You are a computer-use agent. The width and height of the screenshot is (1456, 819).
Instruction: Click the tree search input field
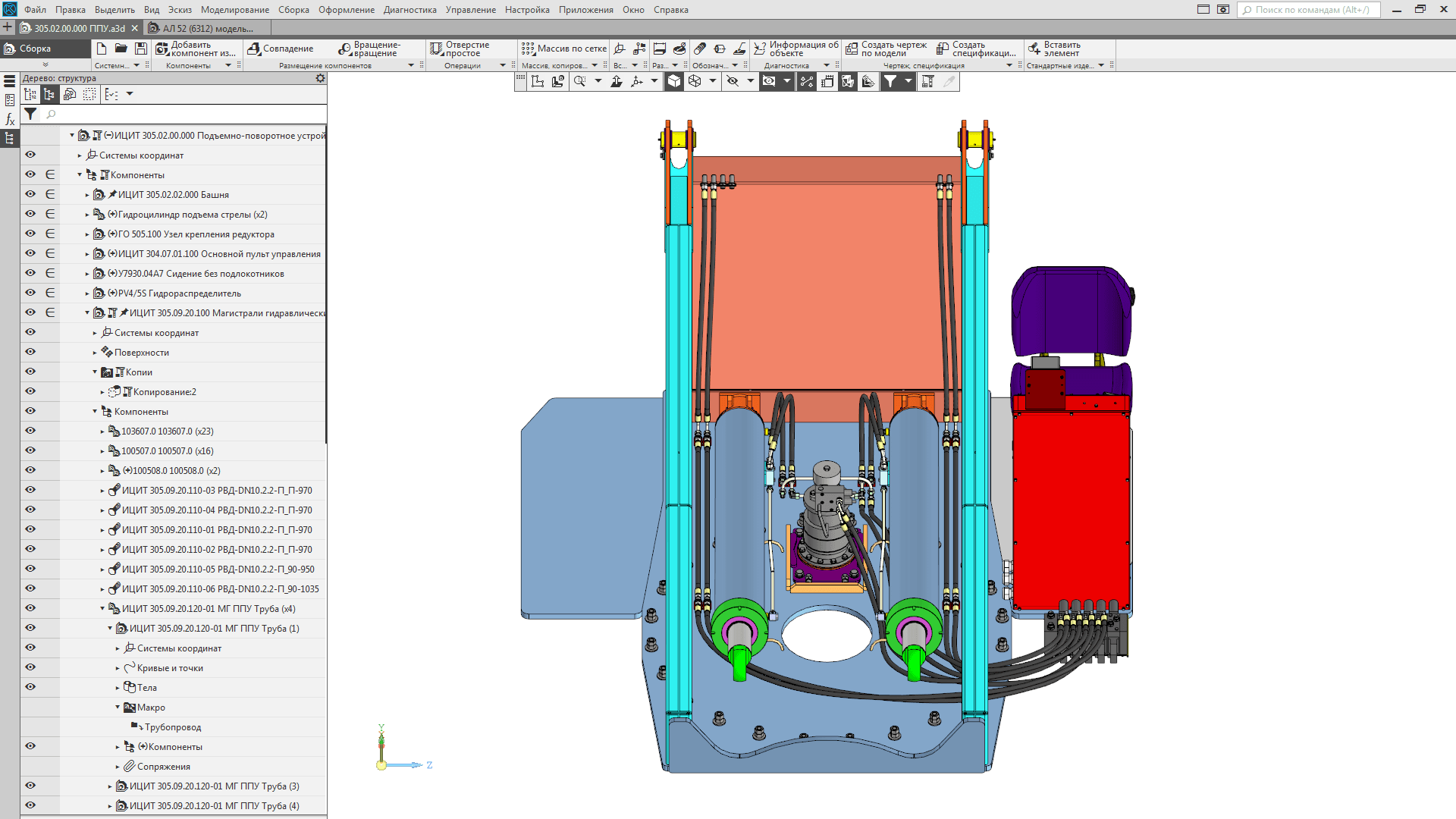tap(182, 114)
